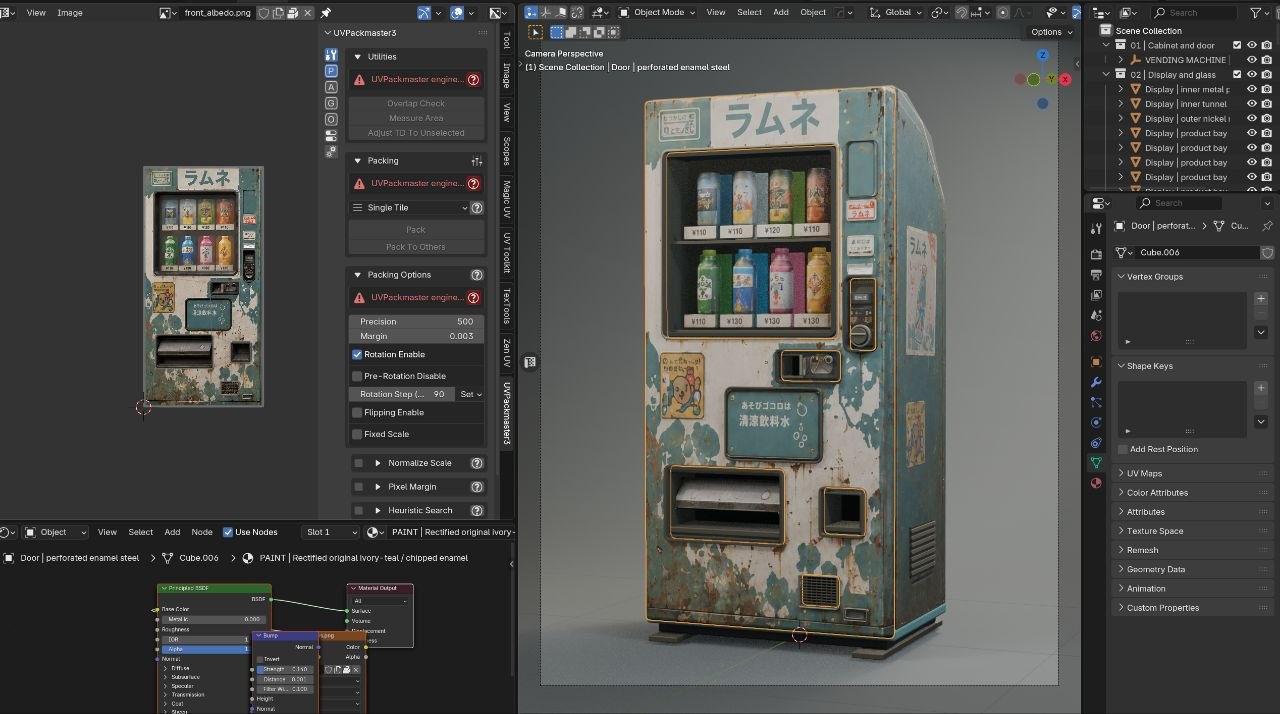Check Pre-Rotation Disable option
Viewport: 1280px width, 714px height.
357,376
